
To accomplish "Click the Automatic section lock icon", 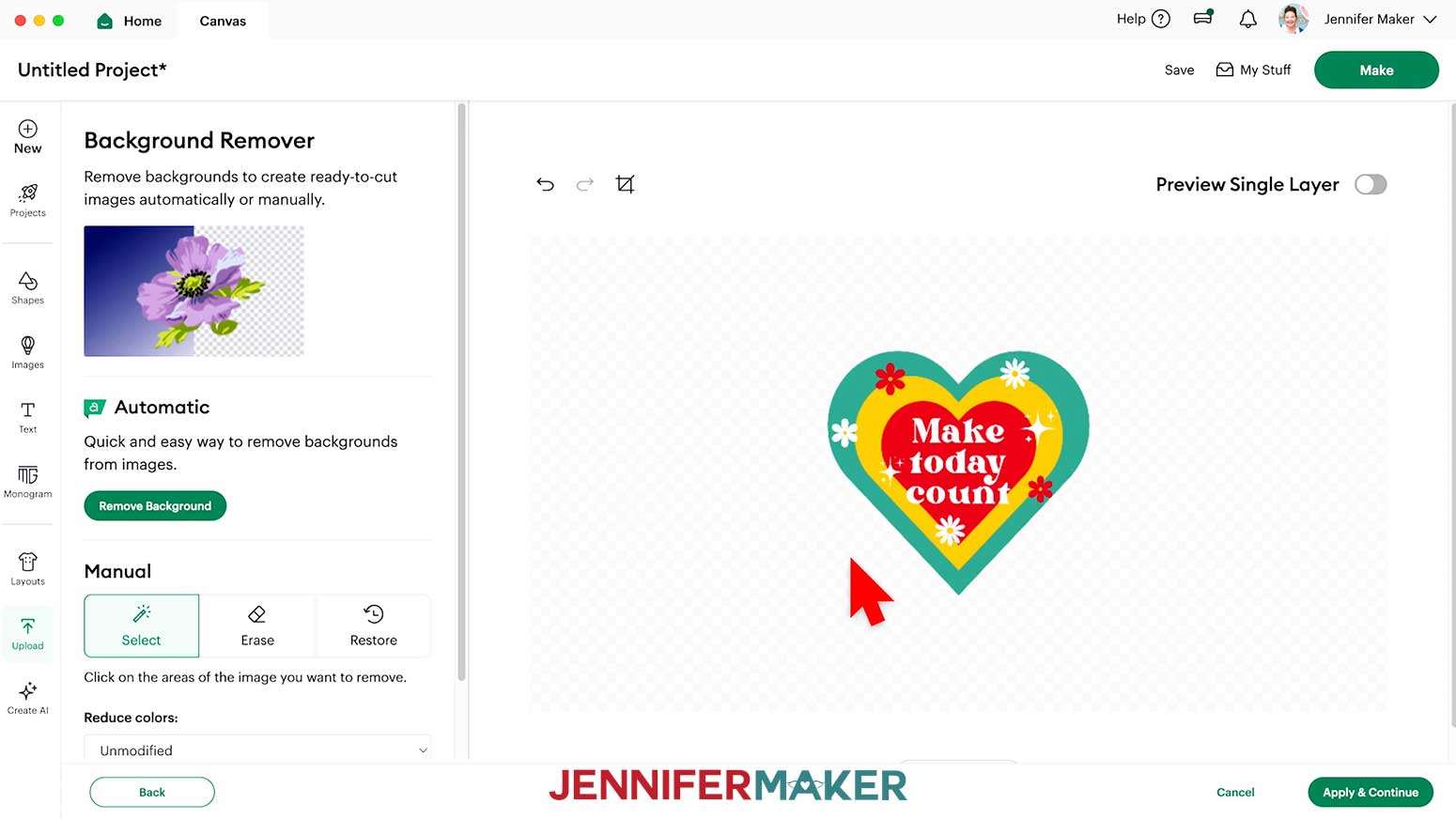I will pos(94,408).
